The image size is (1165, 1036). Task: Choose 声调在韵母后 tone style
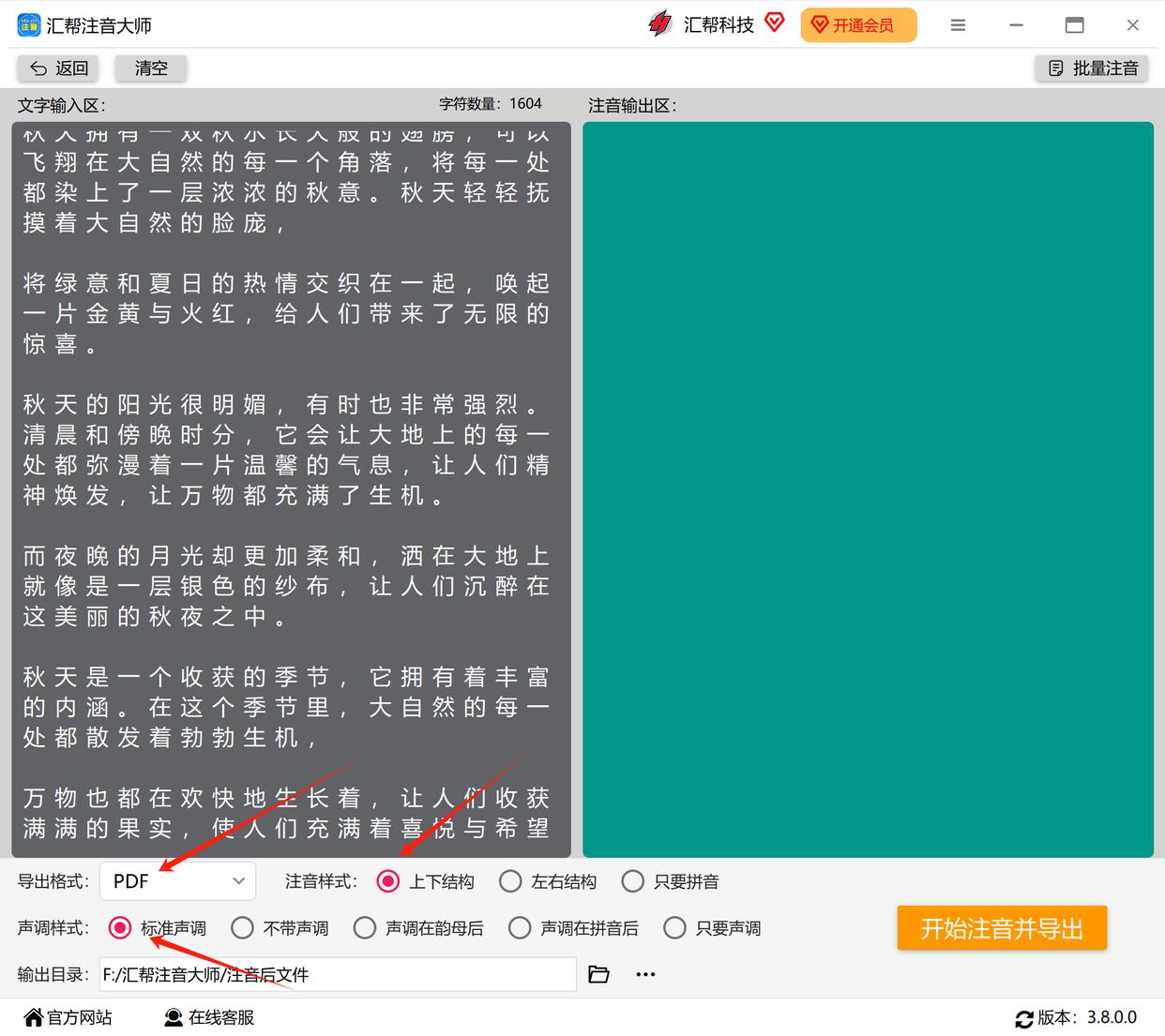click(418, 928)
